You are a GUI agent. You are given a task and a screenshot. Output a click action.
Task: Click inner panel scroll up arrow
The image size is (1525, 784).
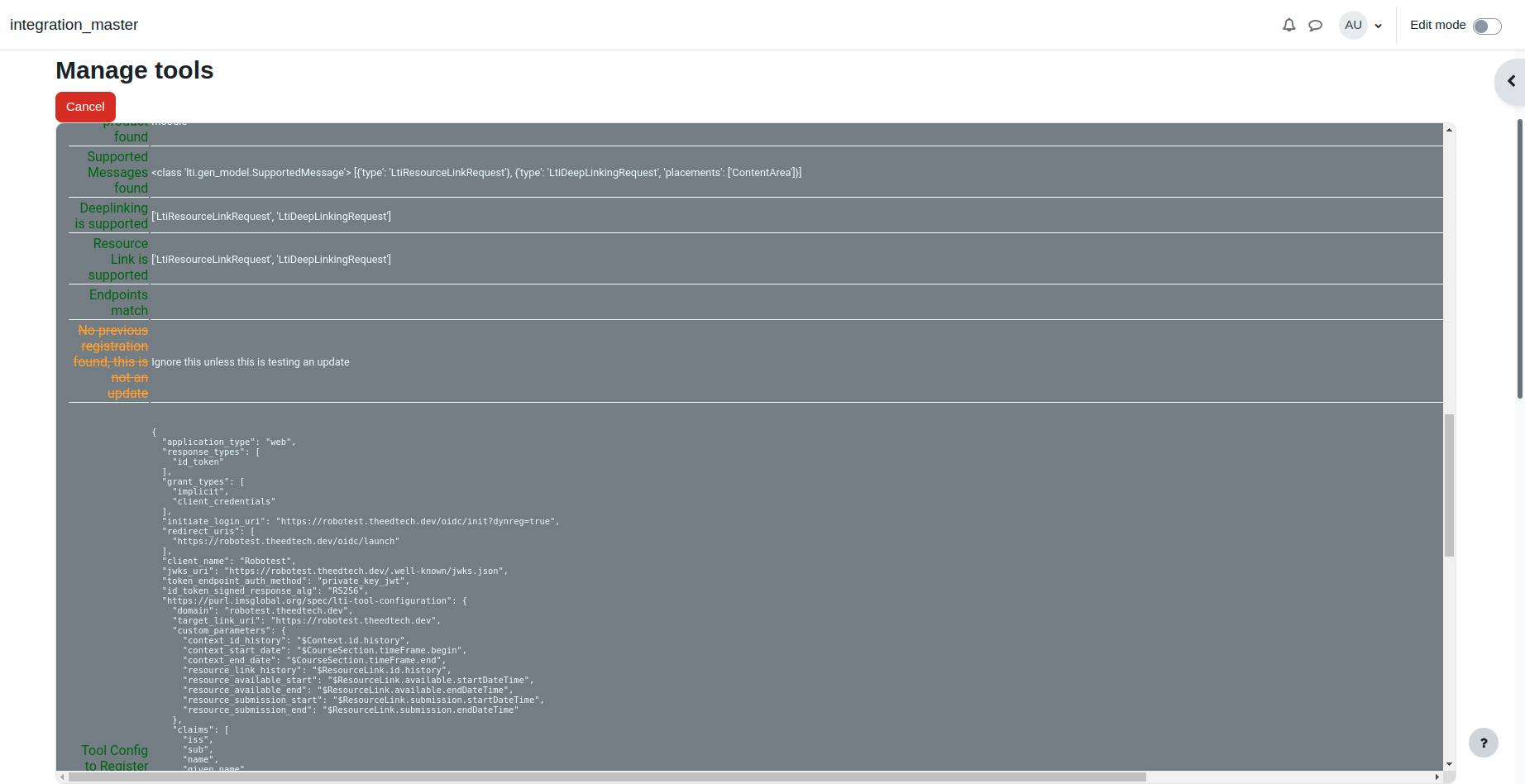1449,130
